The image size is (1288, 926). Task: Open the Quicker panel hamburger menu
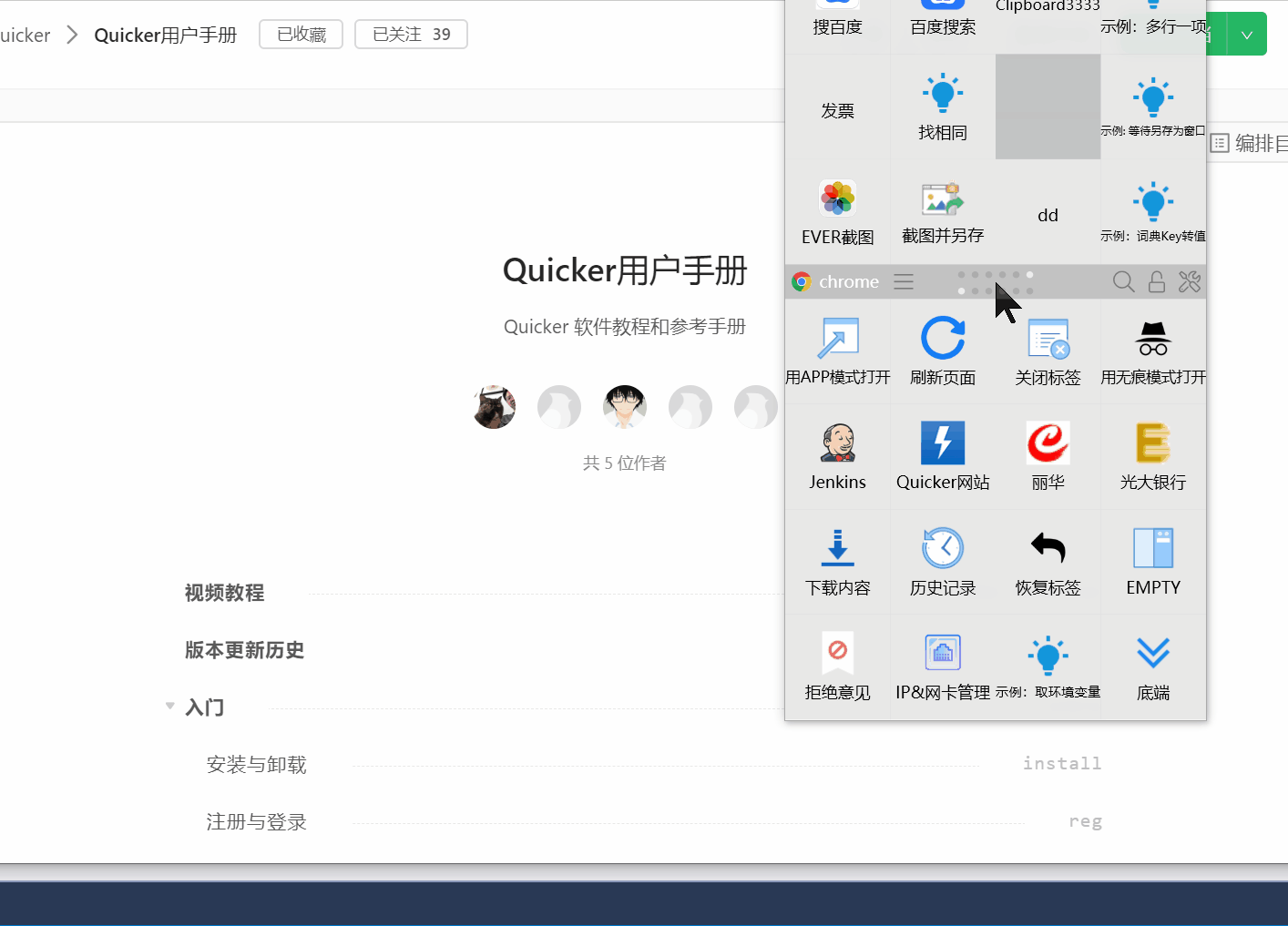point(903,281)
